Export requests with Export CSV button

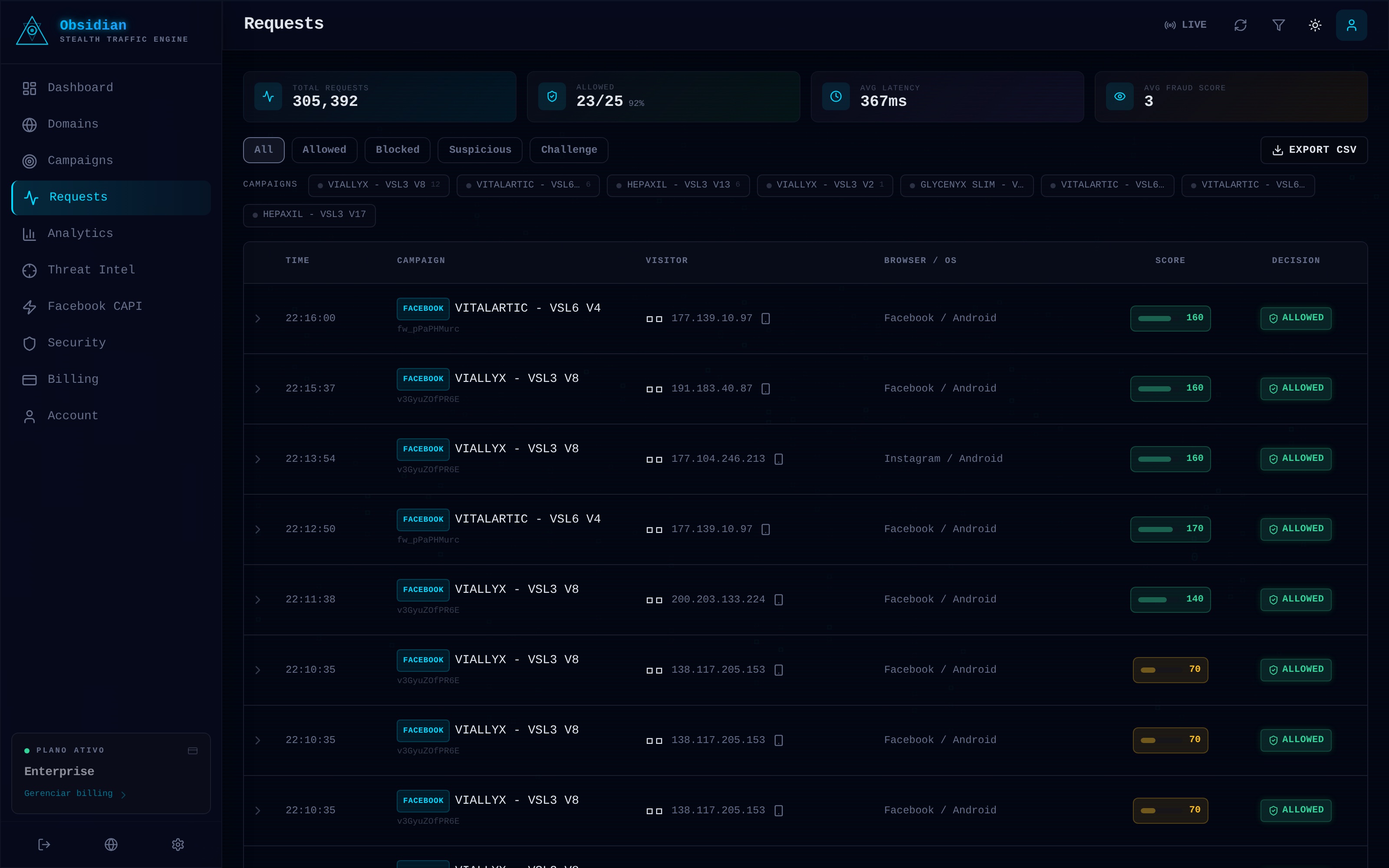pos(1314,150)
